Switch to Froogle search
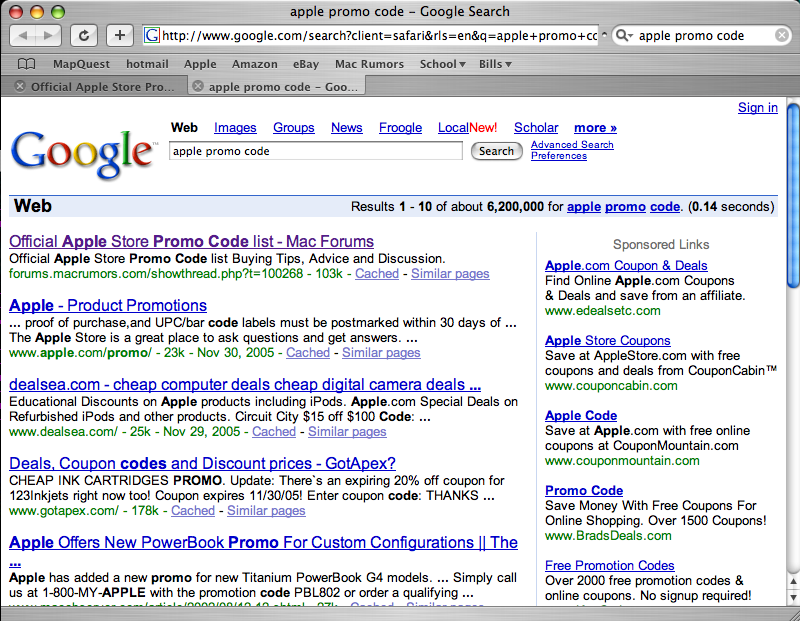Image resolution: width=800 pixels, height=621 pixels. click(400, 128)
